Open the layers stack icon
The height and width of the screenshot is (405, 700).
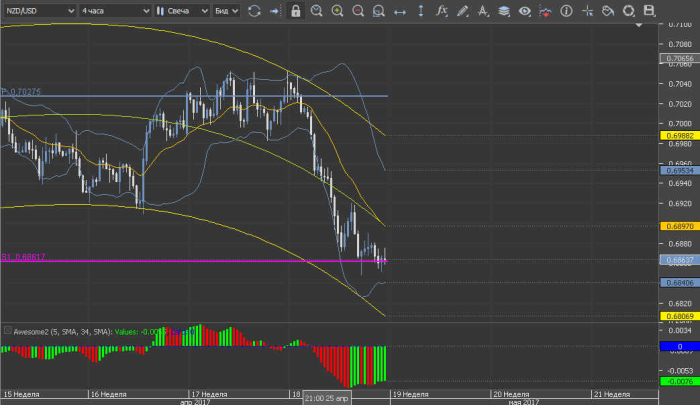[x=504, y=11]
